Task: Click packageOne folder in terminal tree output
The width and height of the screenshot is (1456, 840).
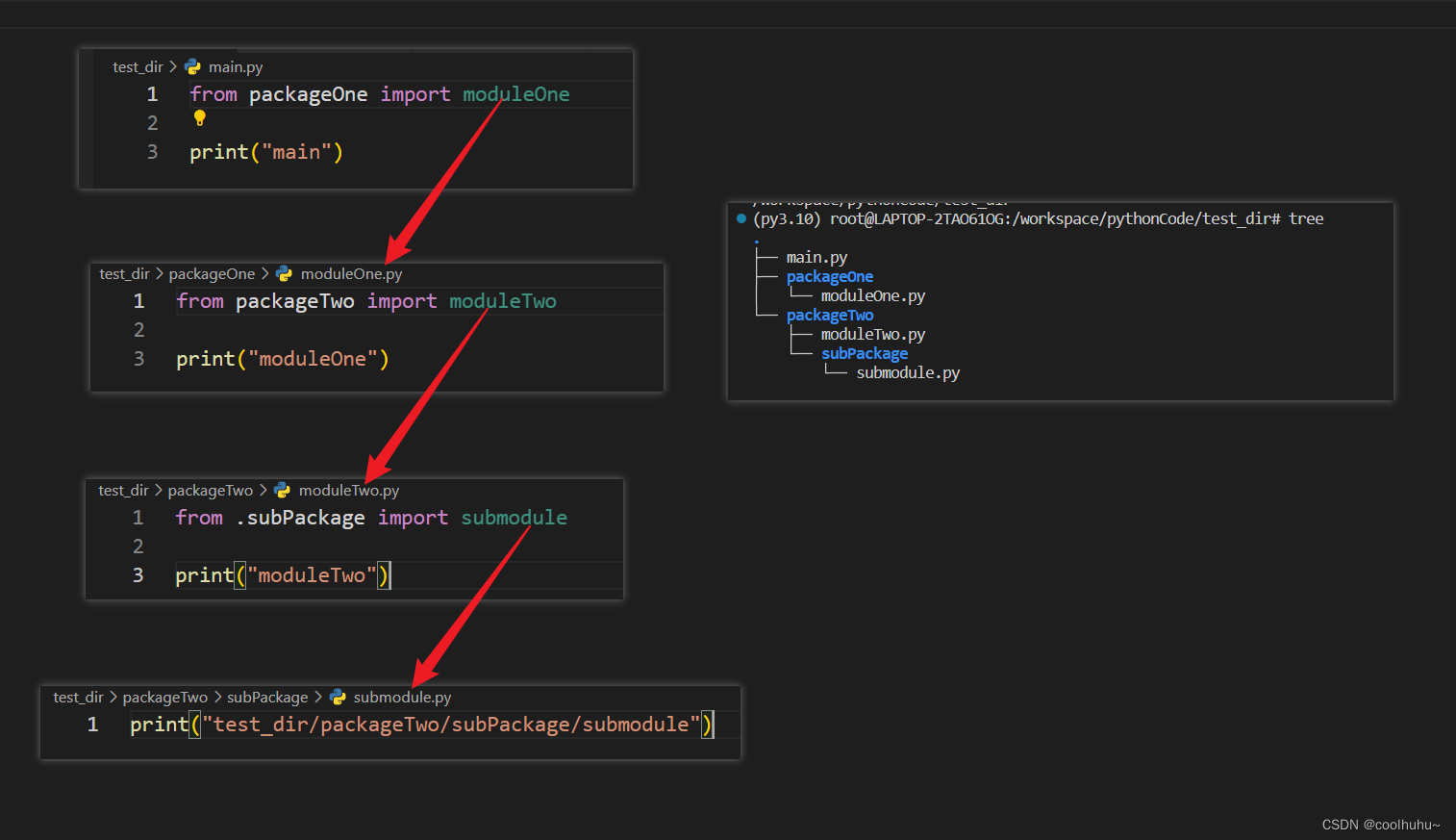Action: 830,276
